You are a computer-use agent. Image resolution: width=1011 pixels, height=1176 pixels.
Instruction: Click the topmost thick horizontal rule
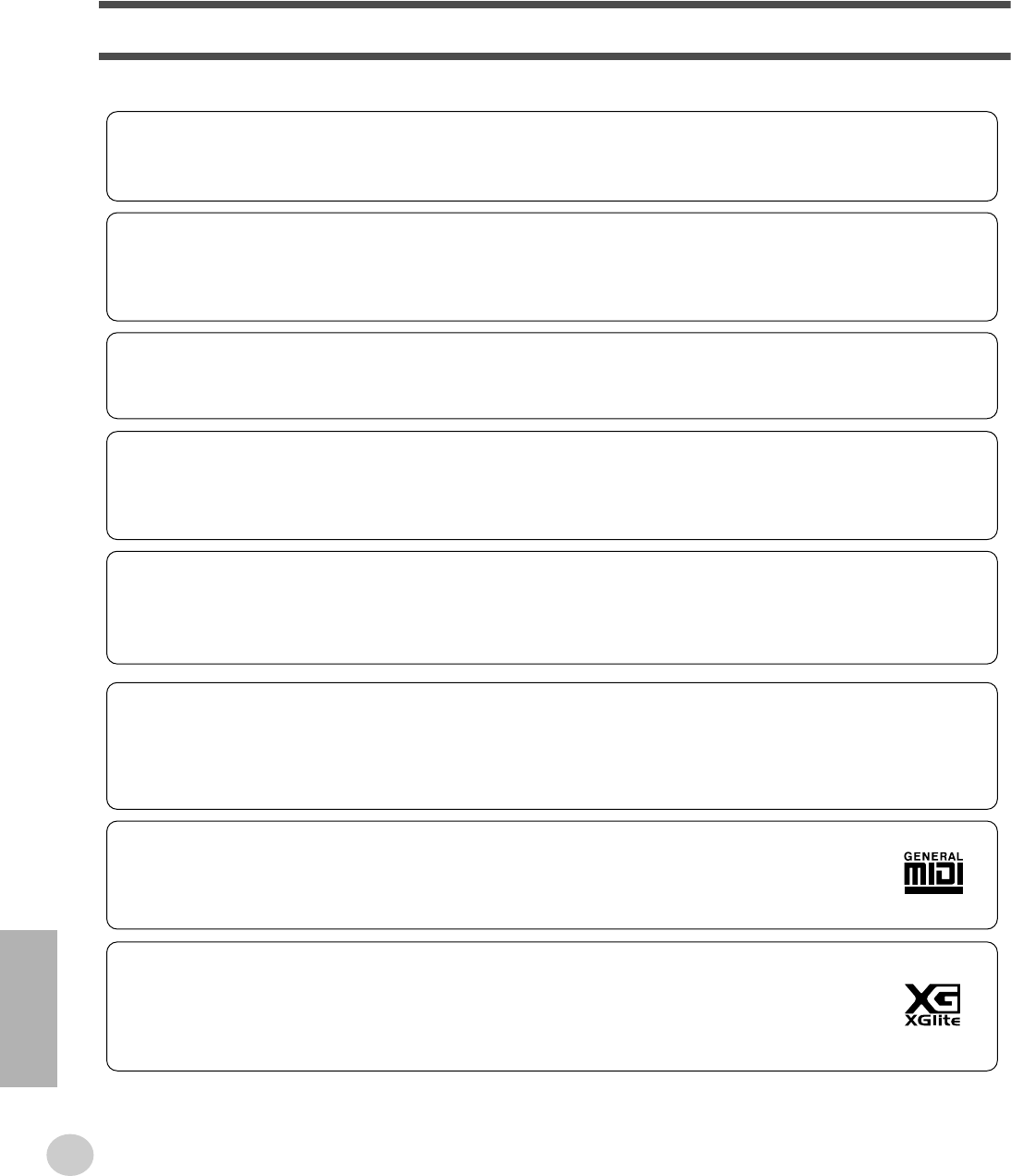click(554, 5)
